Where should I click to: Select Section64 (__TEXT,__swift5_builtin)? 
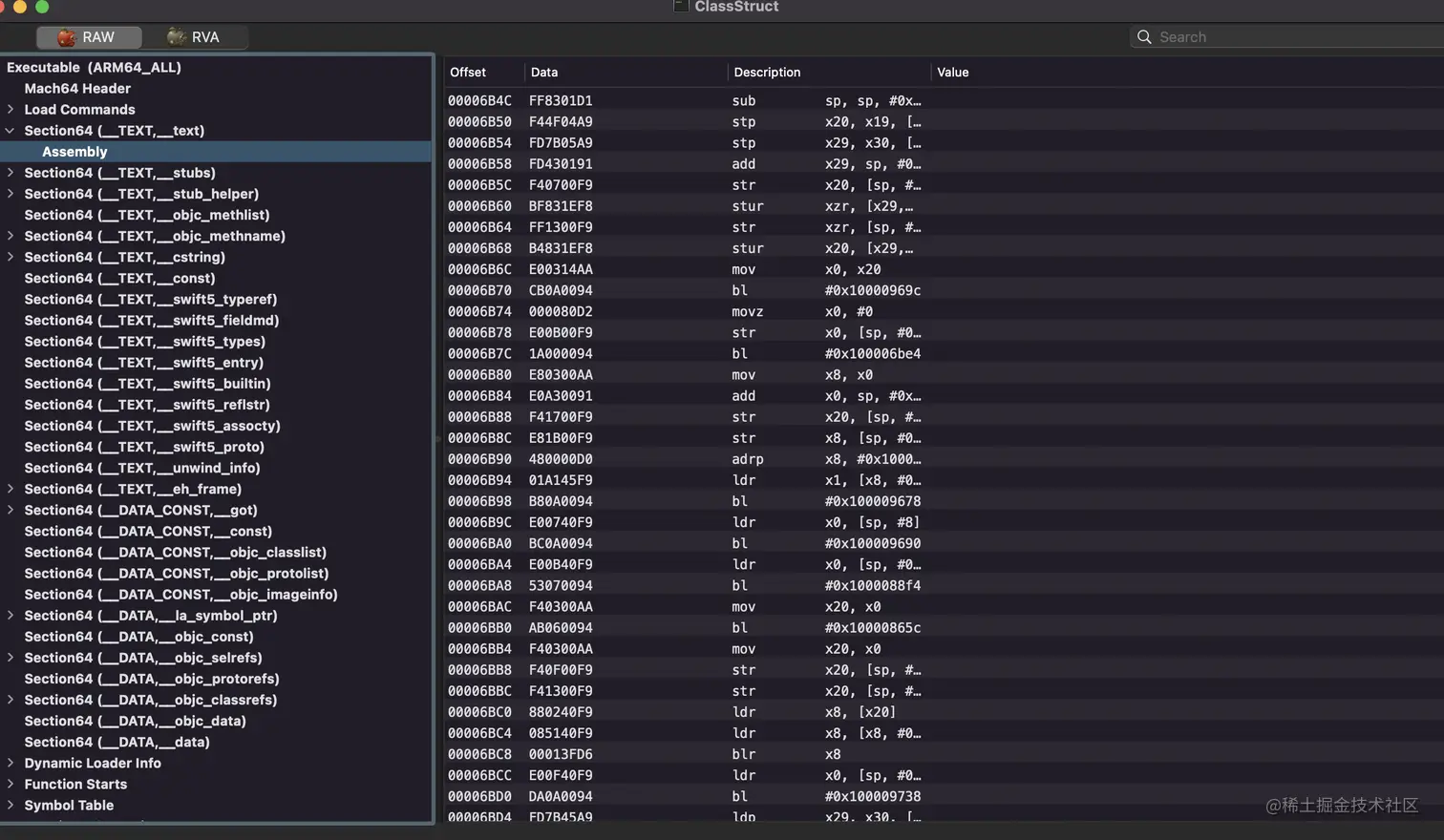pos(148,384)
